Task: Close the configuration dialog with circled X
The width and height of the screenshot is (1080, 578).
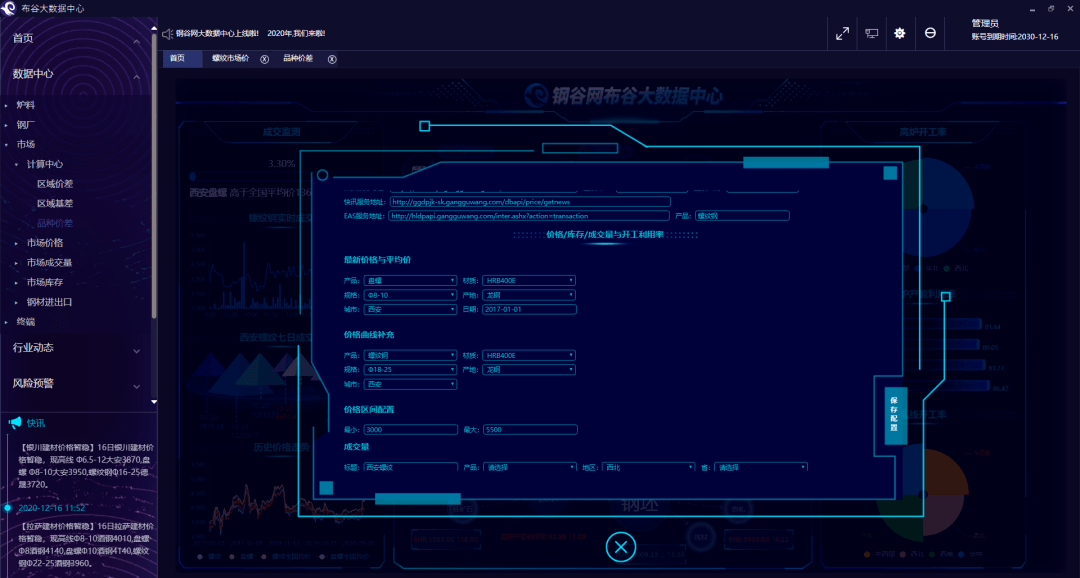Action: (621, 547)
